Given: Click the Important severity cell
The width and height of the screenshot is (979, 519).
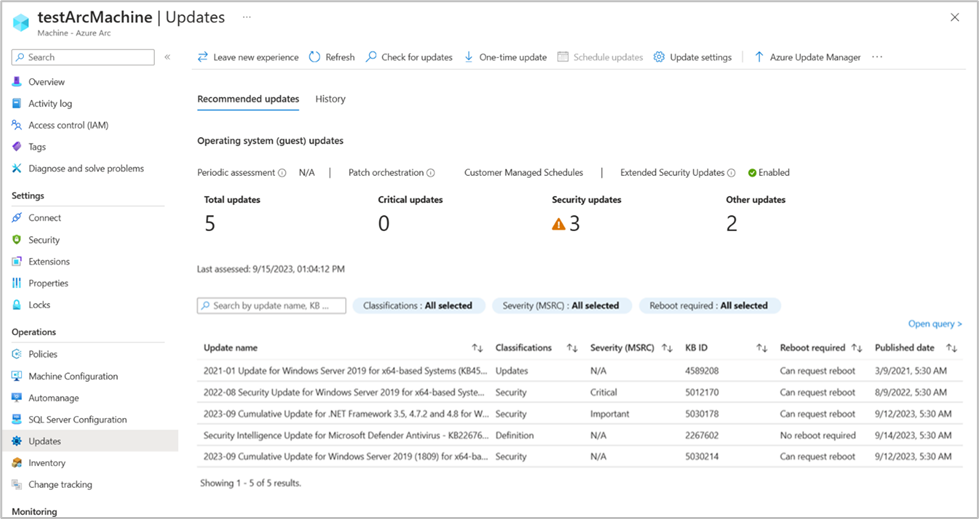Looking at the screenshot, I should tap(609, 413).
